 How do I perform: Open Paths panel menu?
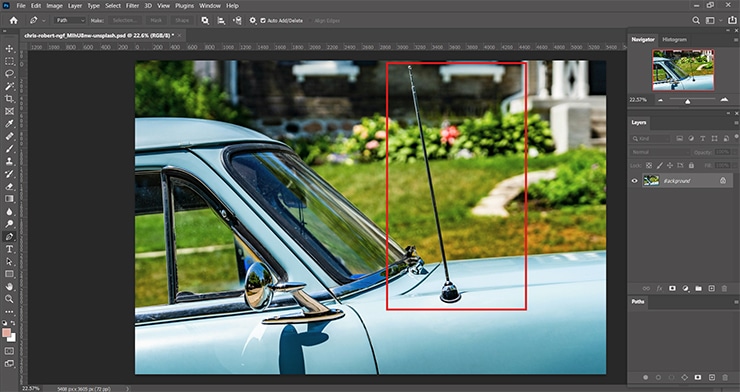pyautogui.click(x=736, y=302)
